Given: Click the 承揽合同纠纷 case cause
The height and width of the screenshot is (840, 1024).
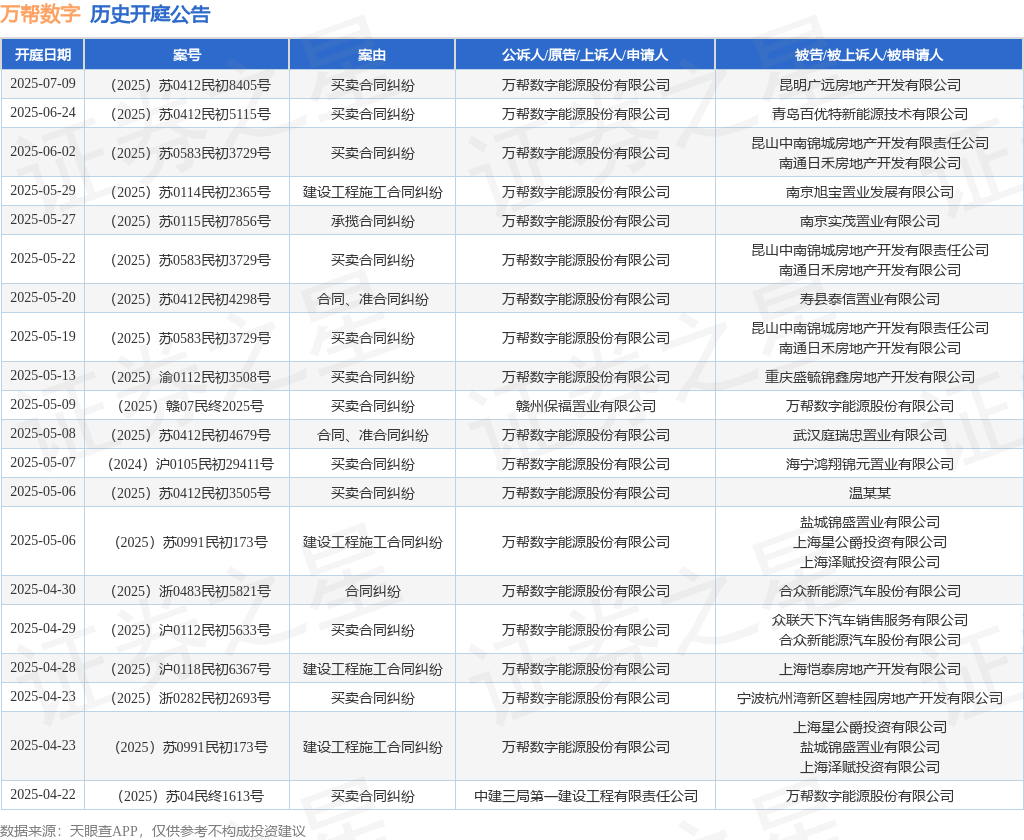Looking at the screenshot, I should pos(372,221).
